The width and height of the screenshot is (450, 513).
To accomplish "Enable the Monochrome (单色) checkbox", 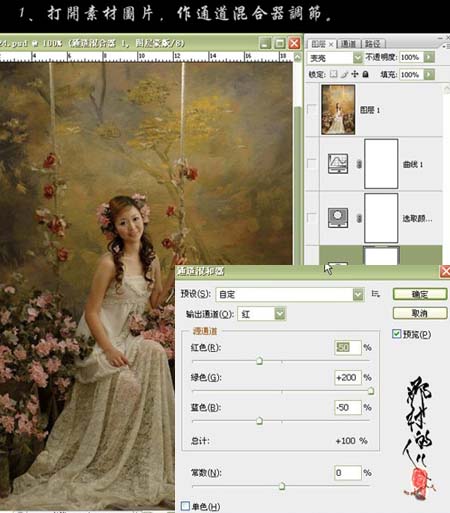I will pyautogui.click(x=185, y=506).
